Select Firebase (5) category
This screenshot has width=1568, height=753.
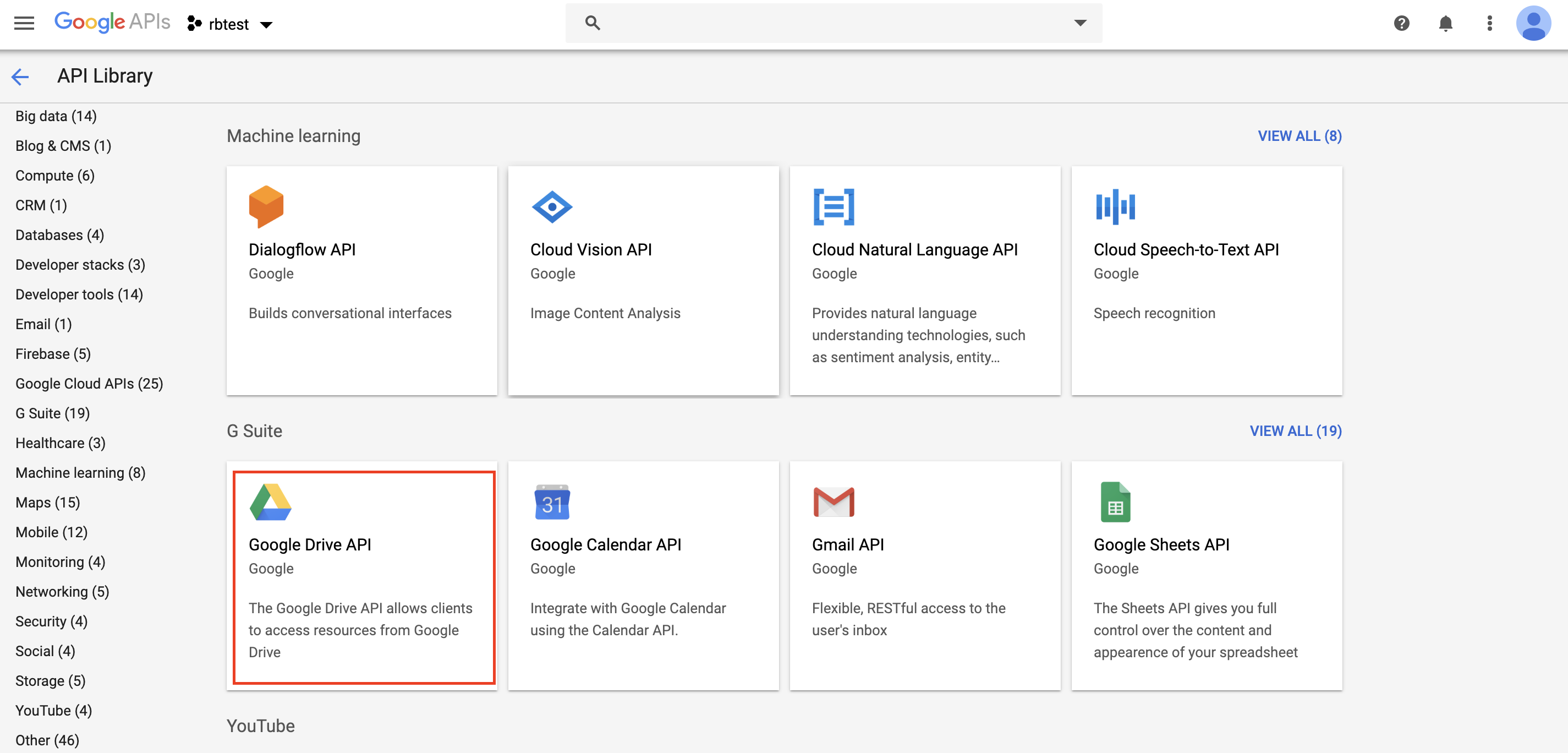(53, 354)
